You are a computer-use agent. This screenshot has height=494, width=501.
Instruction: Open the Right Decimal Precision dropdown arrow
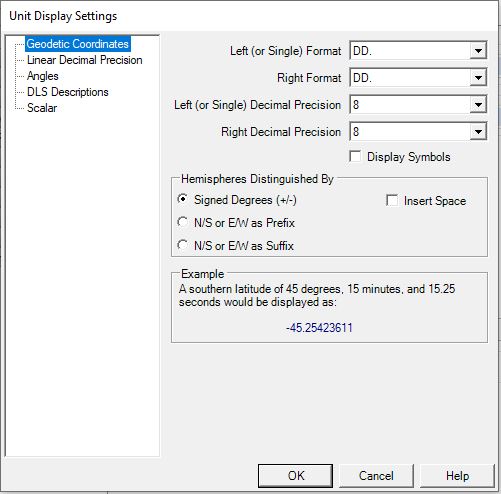[478, 132]
